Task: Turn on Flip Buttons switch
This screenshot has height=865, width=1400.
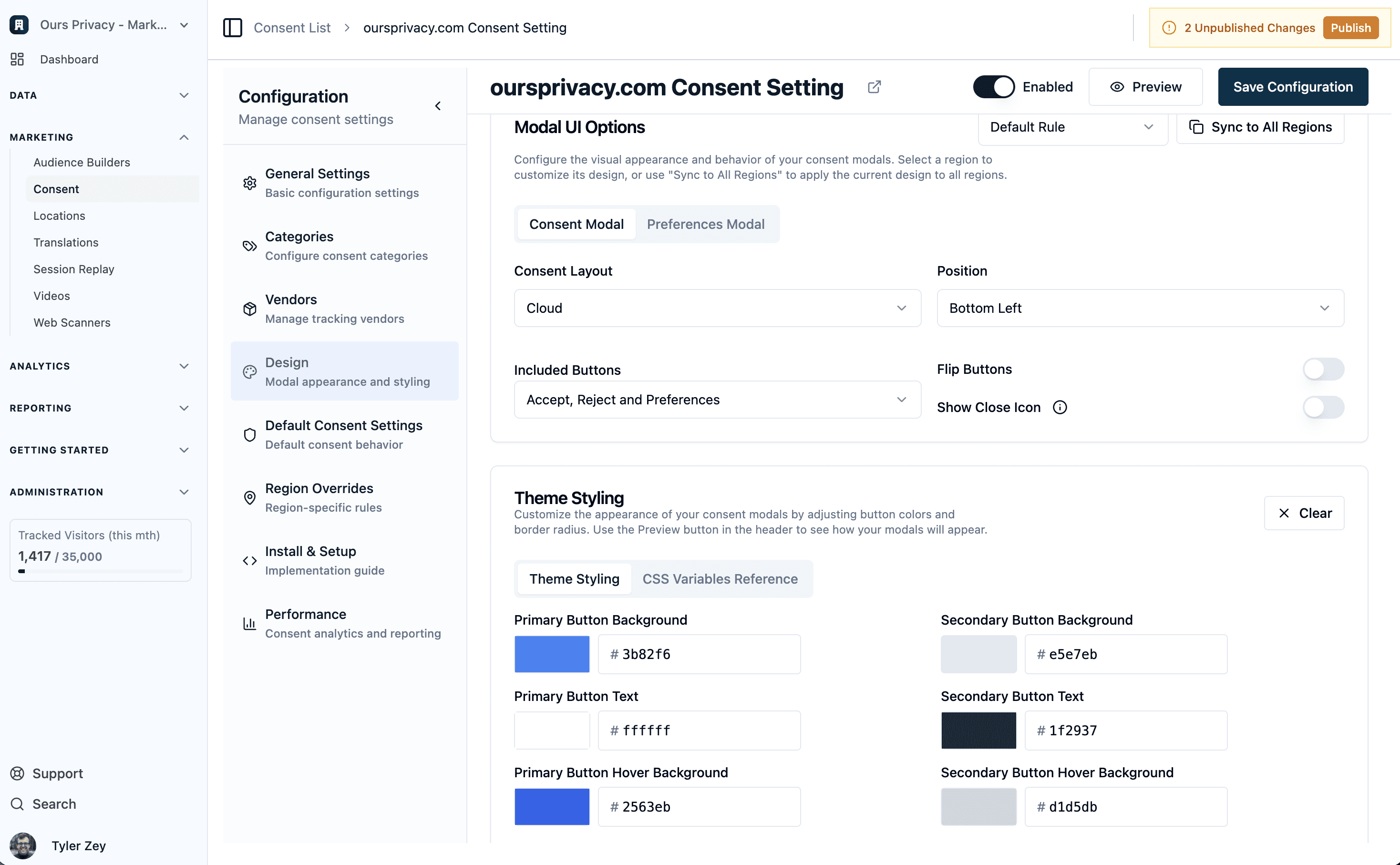Action: (1323, 369)
